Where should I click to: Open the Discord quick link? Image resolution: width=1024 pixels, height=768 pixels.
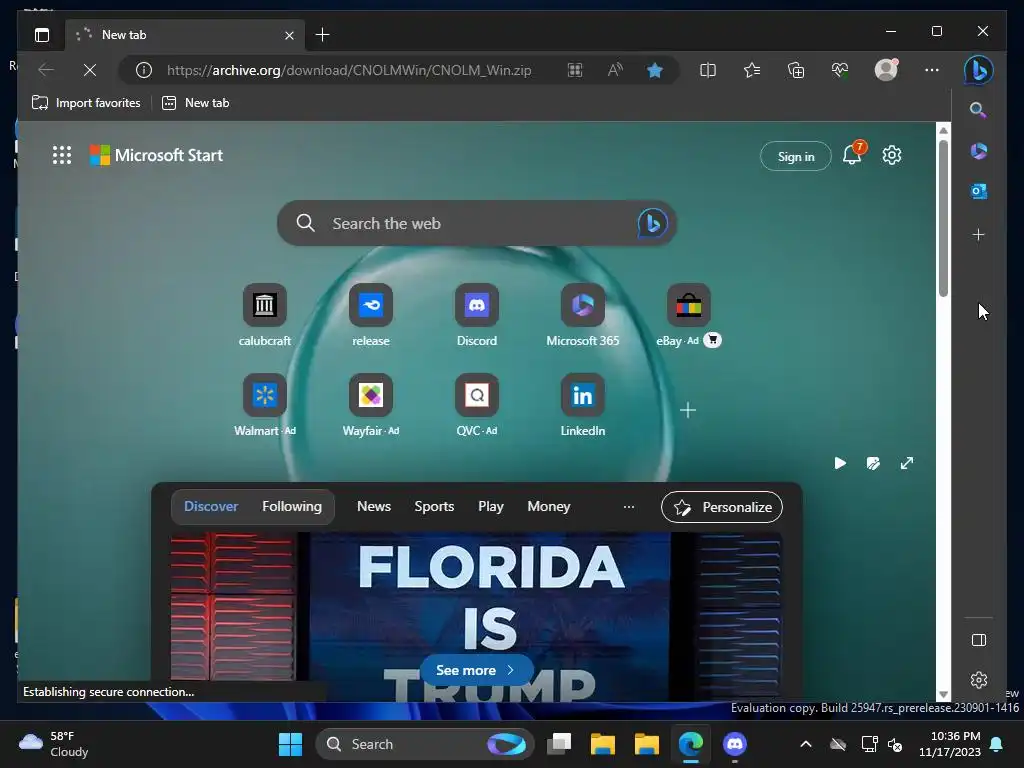pyautogui.click(x=477, y=315)
